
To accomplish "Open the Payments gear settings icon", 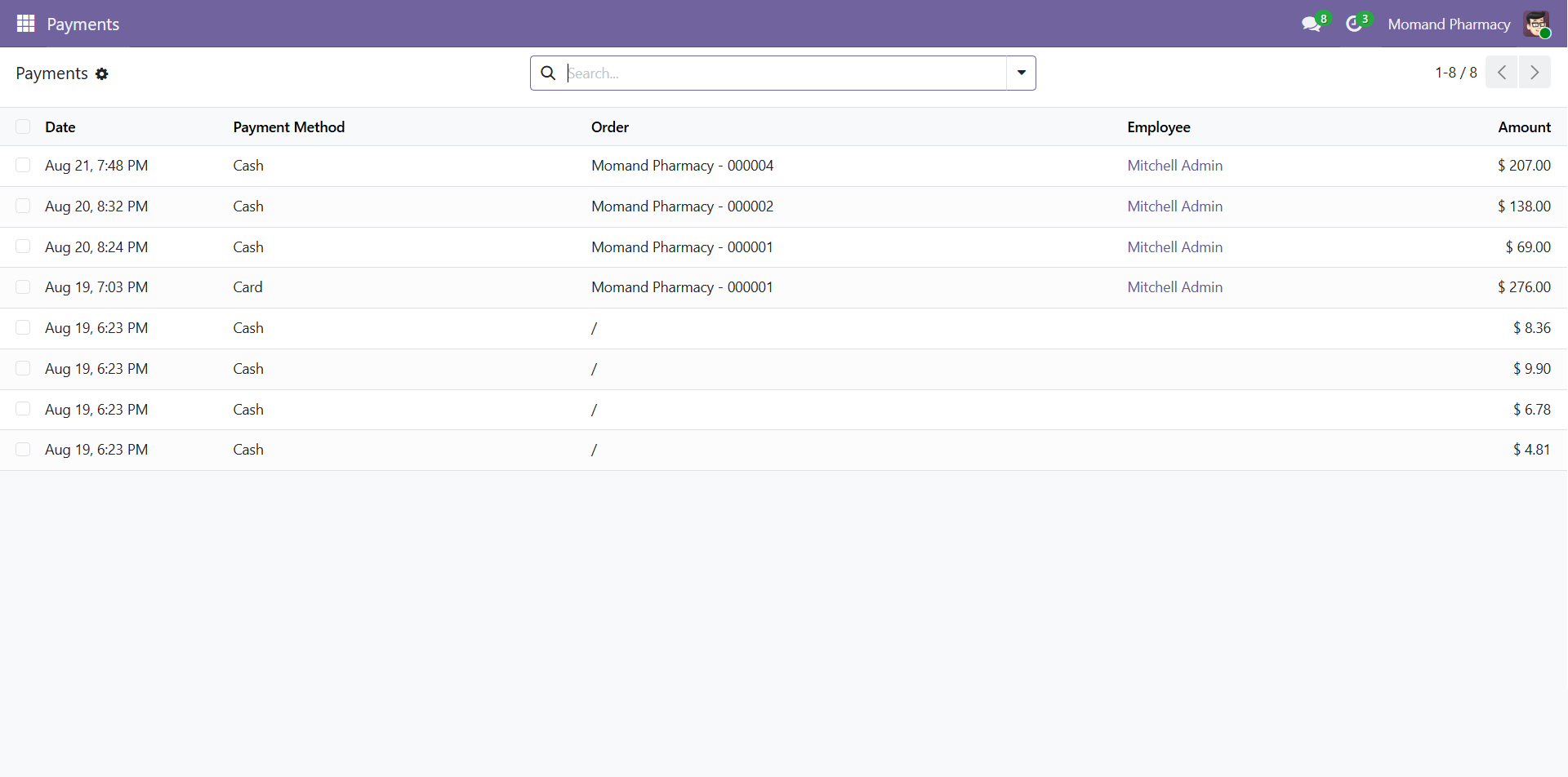I will click(x=101, y=73).
